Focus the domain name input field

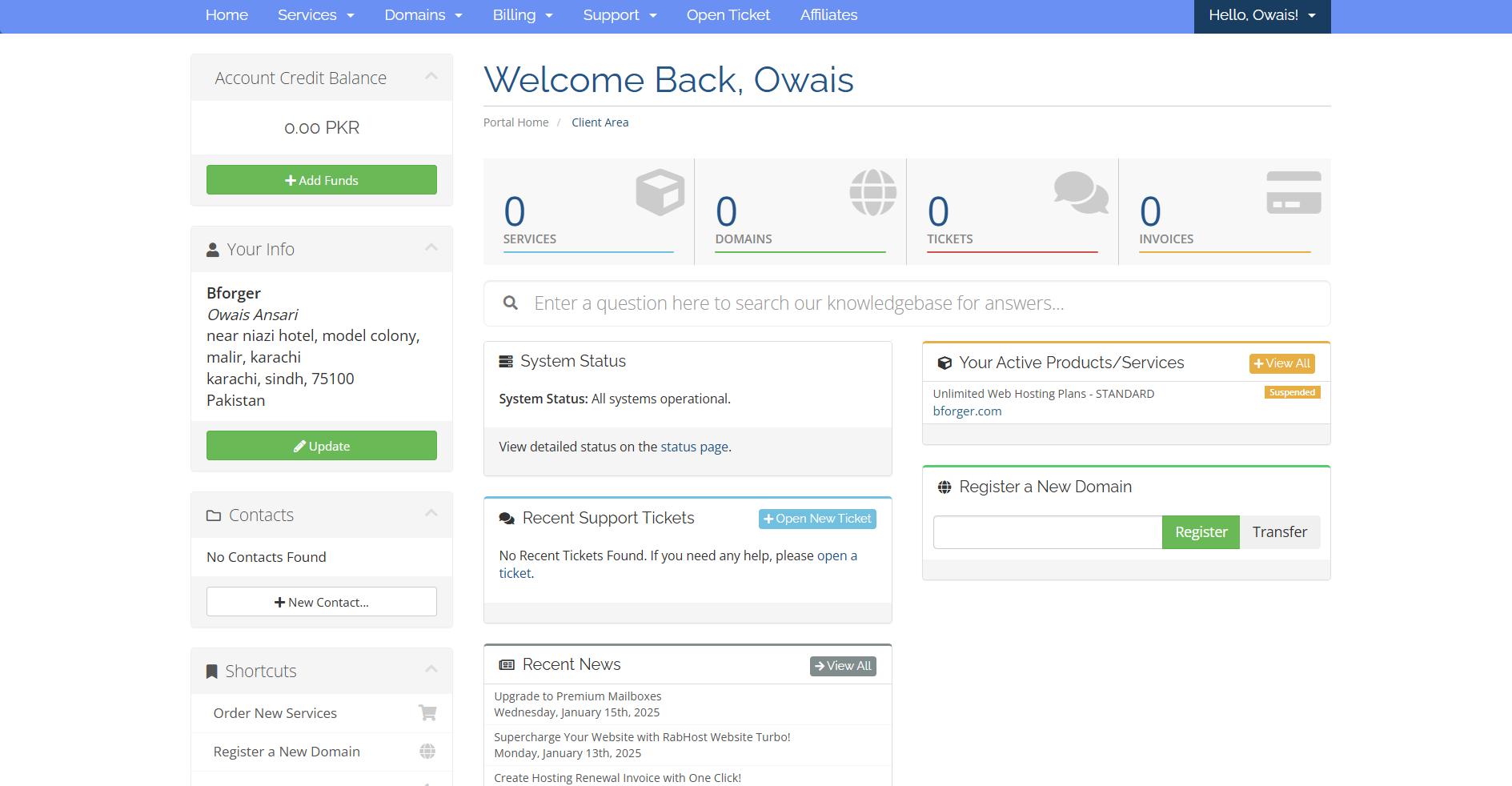point(1047,532)
